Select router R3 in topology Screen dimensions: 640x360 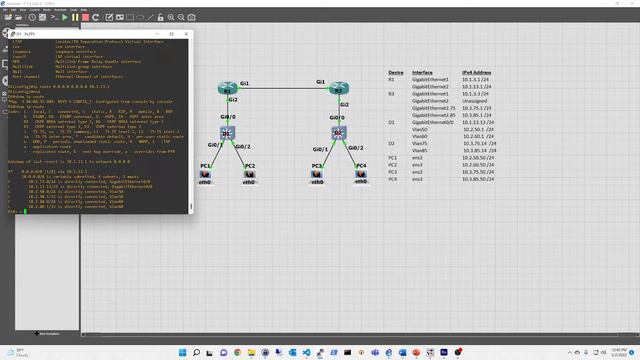(339, 88)
